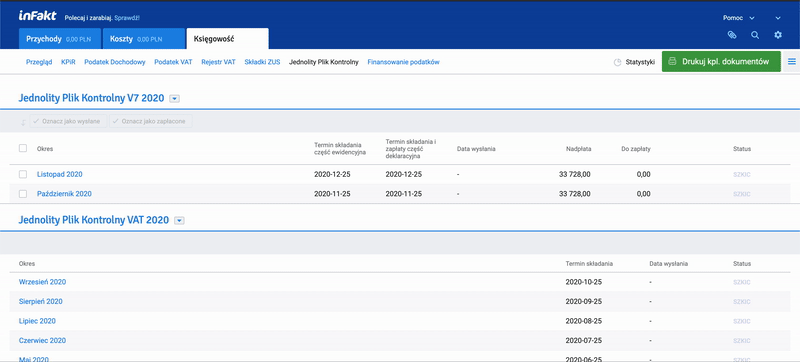Click the 0,00 Do zapłaty in Listopad row
This screenshot has width=800, height=362.
643,174
